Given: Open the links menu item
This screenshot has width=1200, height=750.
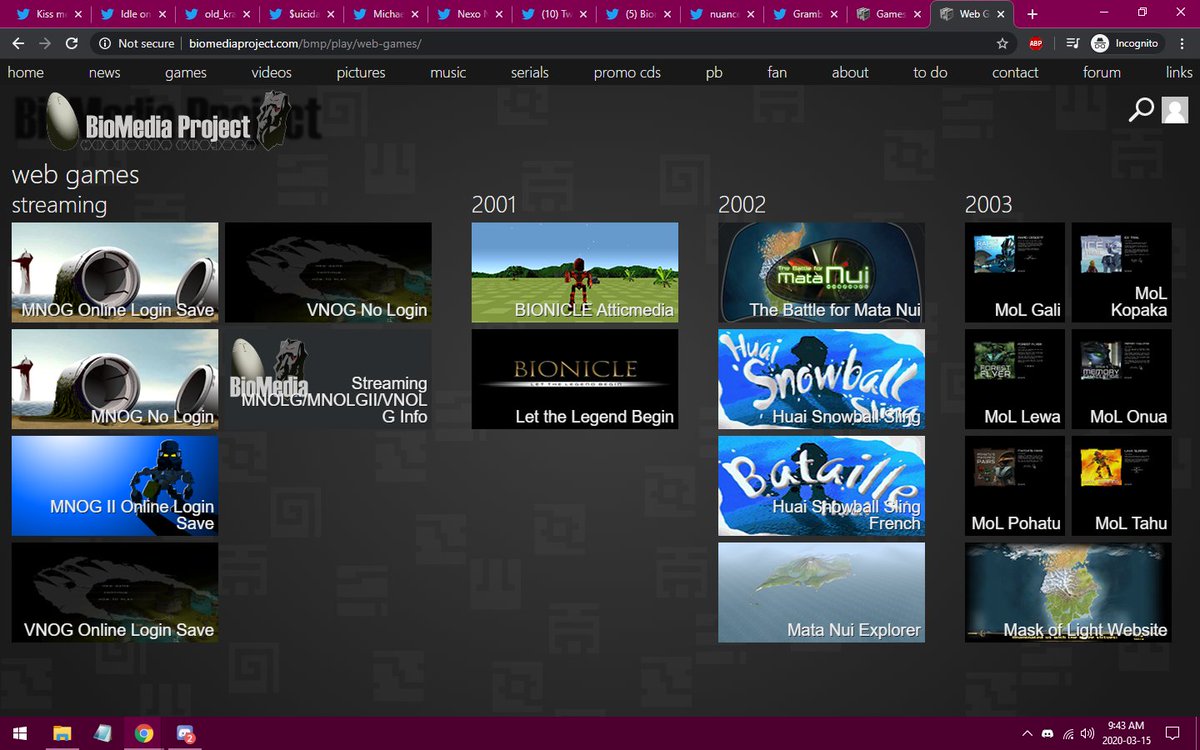Looking at the screenshot, I should [x=1179, y=72].
